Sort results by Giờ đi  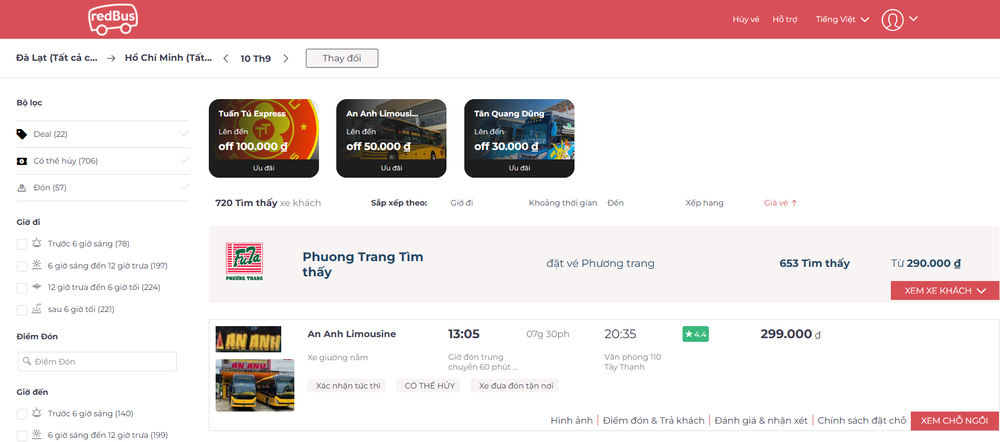pyautogui.click(x=462, y=203)
